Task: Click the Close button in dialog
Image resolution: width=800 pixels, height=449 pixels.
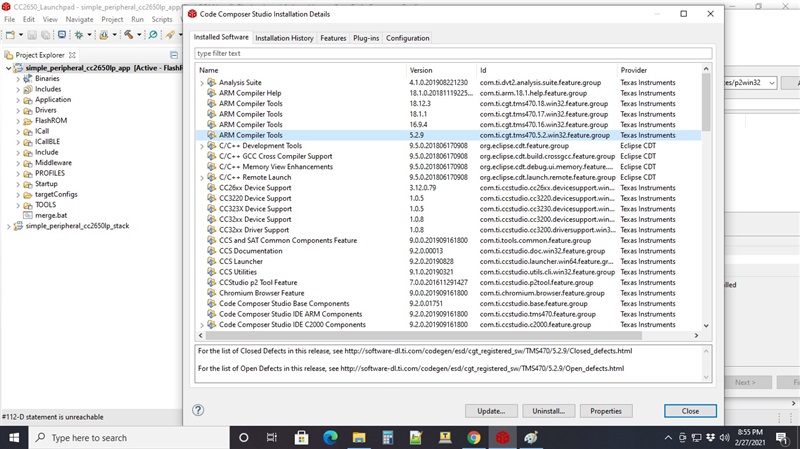Action: tap(690, 411)
